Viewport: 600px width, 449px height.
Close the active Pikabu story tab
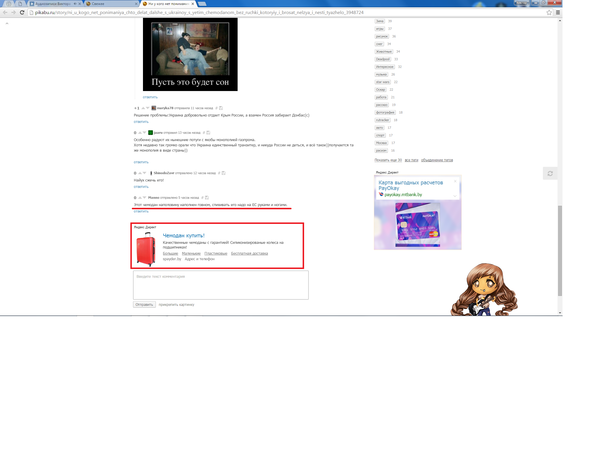(x=192, y=3)
